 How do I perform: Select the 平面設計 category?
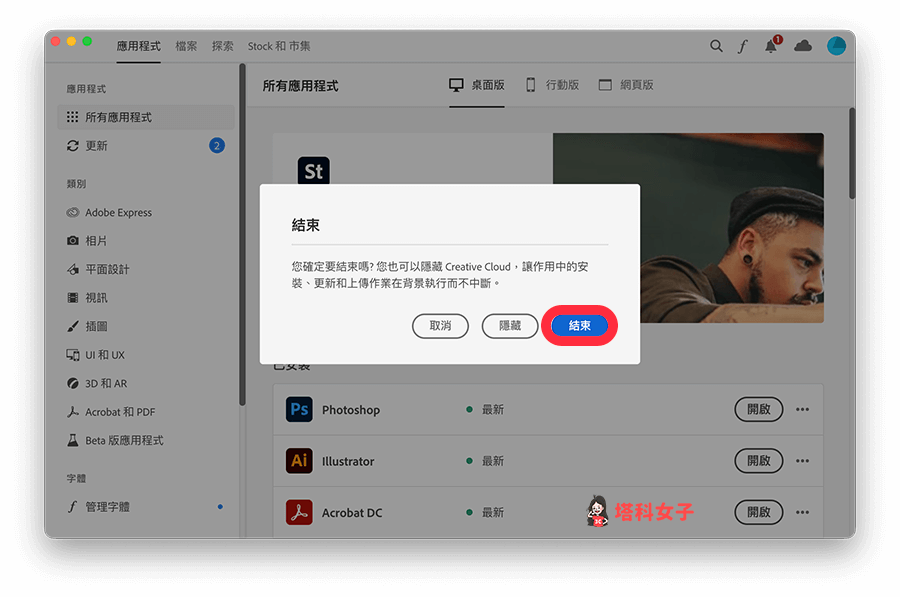98,269
